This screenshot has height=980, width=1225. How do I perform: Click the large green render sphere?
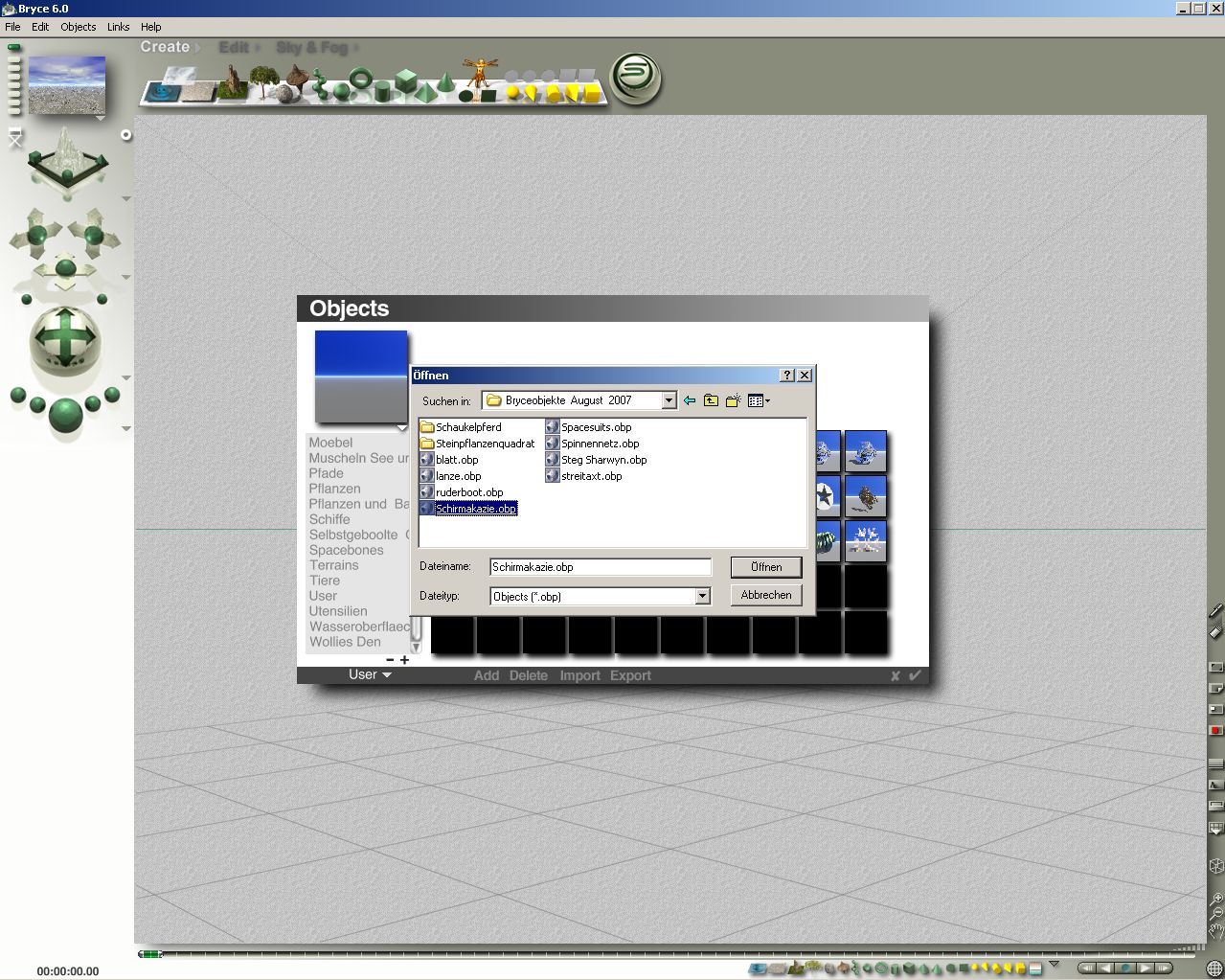[65, 417]
